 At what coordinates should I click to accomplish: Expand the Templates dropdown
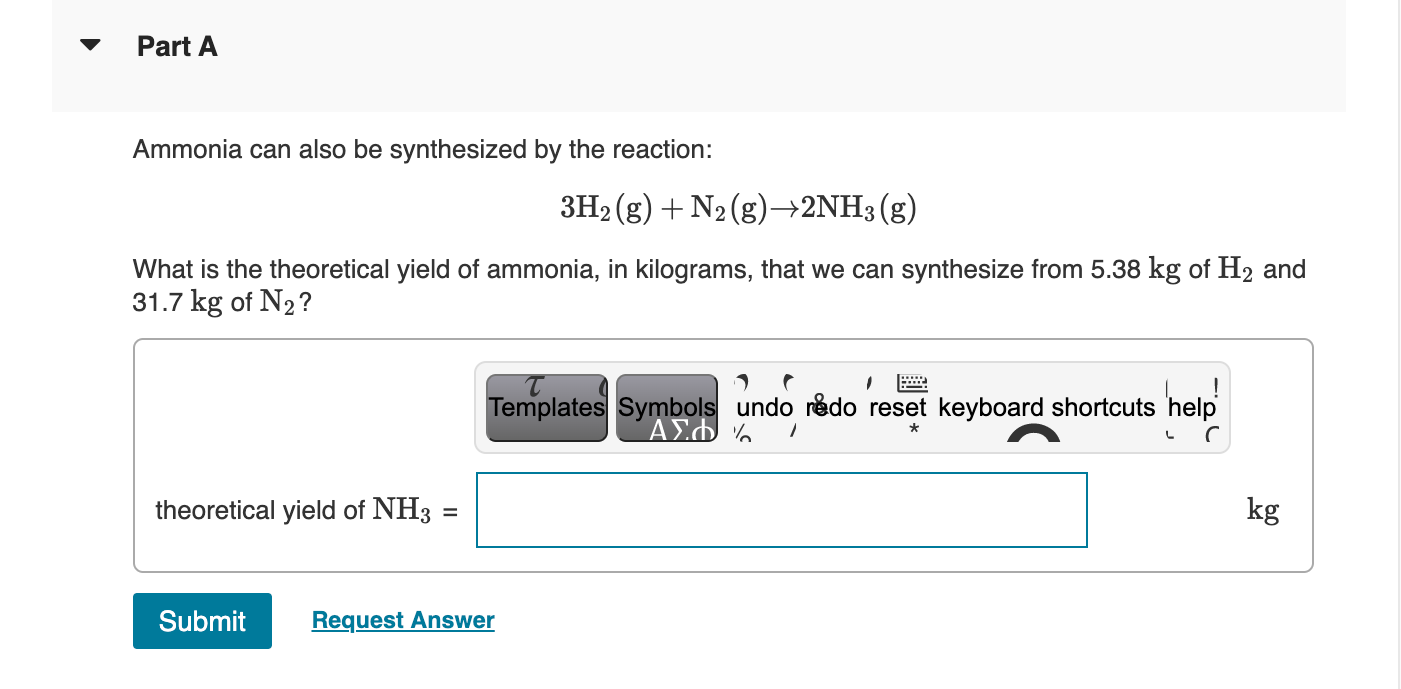point(546,406)
